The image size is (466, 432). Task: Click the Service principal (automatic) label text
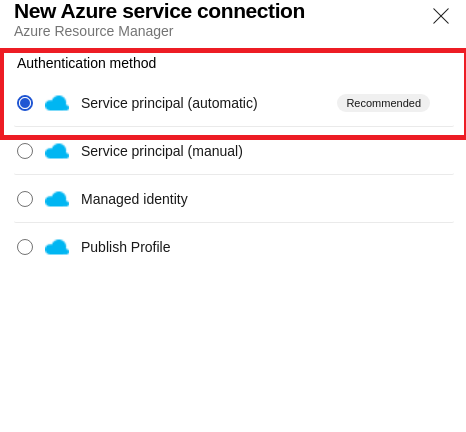click(169, 103)
